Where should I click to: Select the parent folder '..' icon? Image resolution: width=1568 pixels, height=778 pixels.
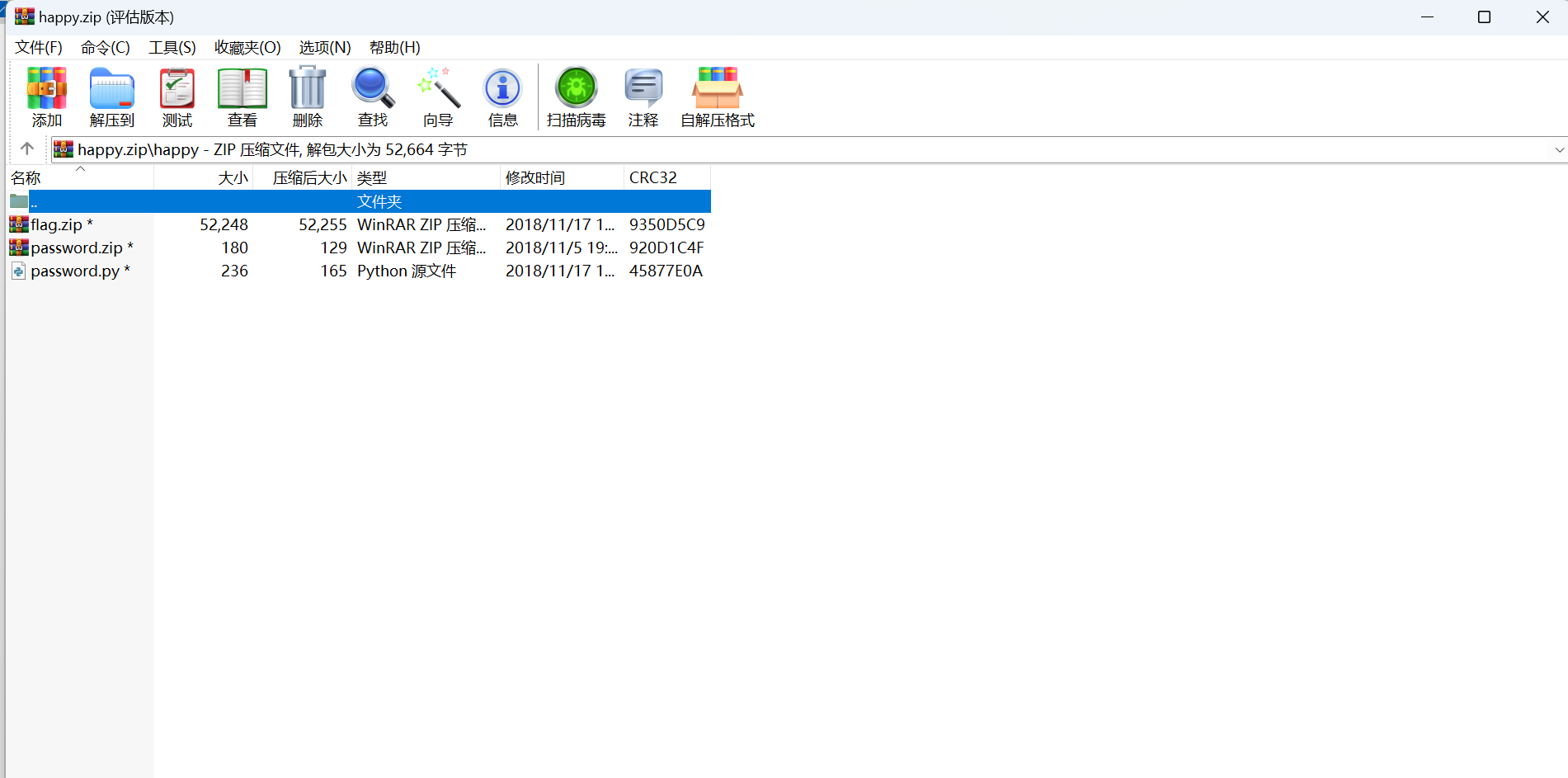(x=19, y=201)
